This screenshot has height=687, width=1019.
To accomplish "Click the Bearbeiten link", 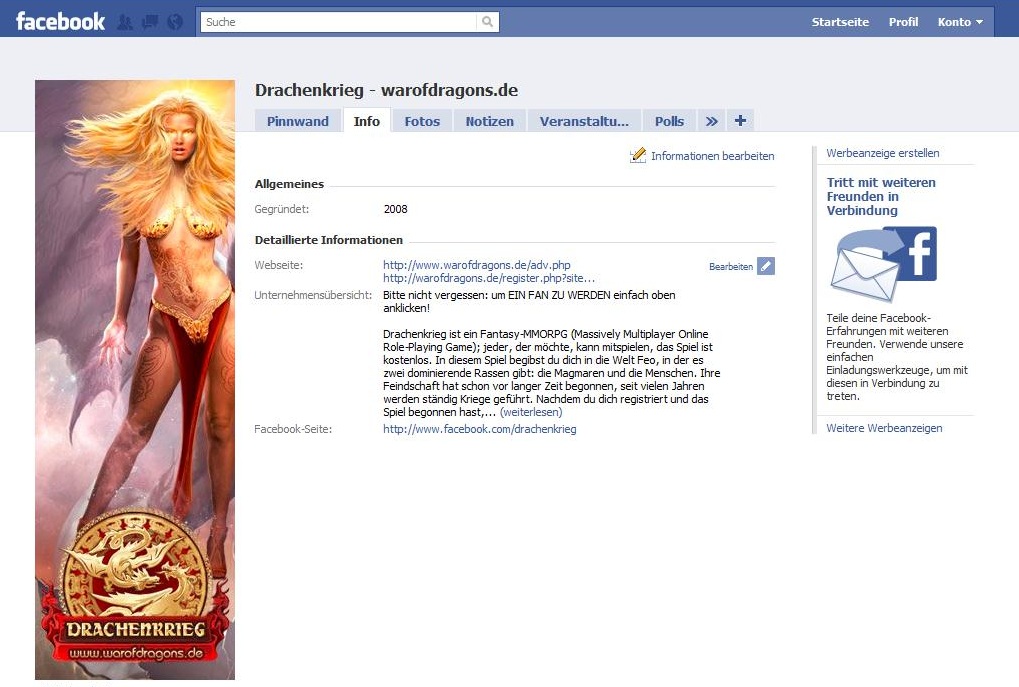I will click(731, 266).
